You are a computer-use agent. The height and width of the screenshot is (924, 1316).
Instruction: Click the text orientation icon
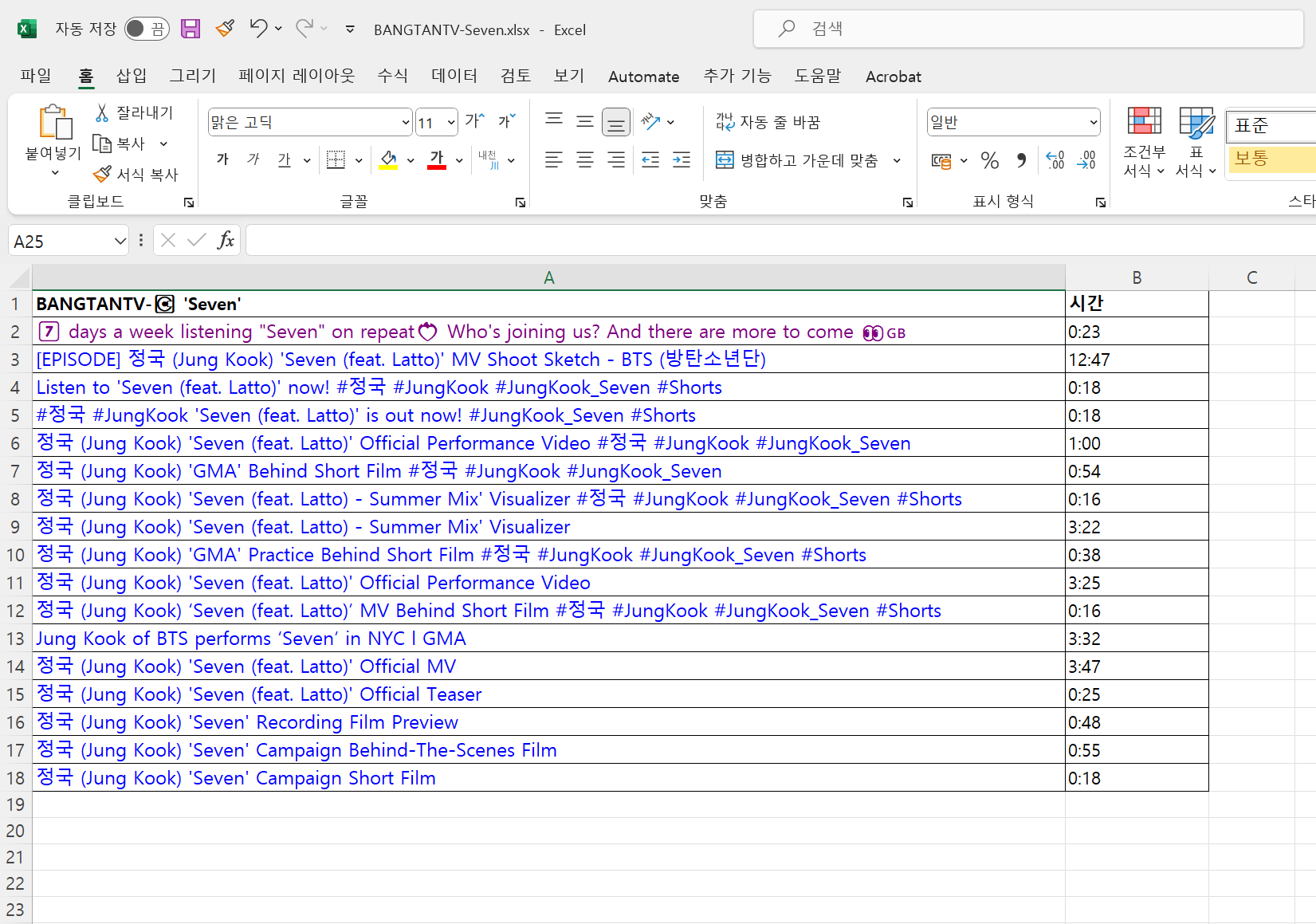click(651, 122)
